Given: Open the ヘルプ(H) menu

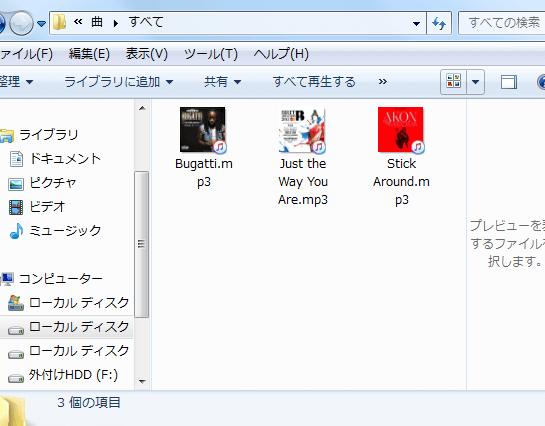Looking at the screenshot, I should point(281,54).
